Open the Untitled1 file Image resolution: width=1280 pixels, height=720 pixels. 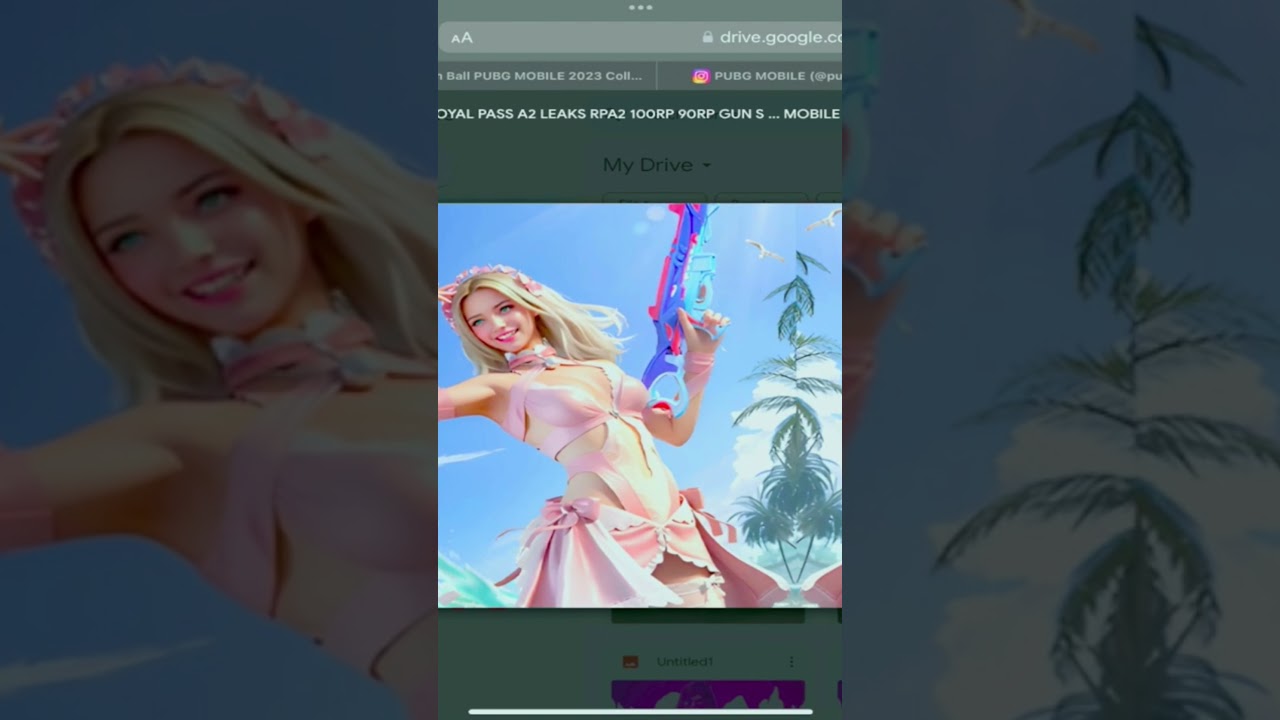(685, 662)
